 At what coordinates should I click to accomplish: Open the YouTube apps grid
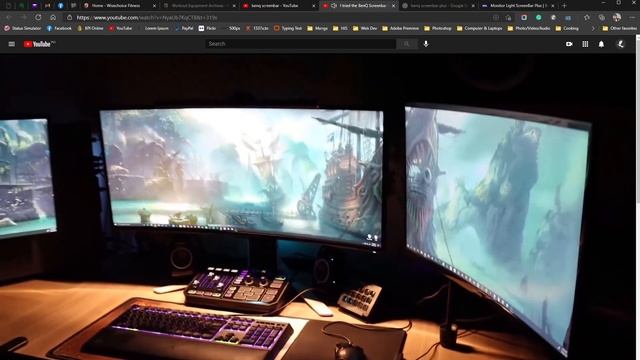585,44
